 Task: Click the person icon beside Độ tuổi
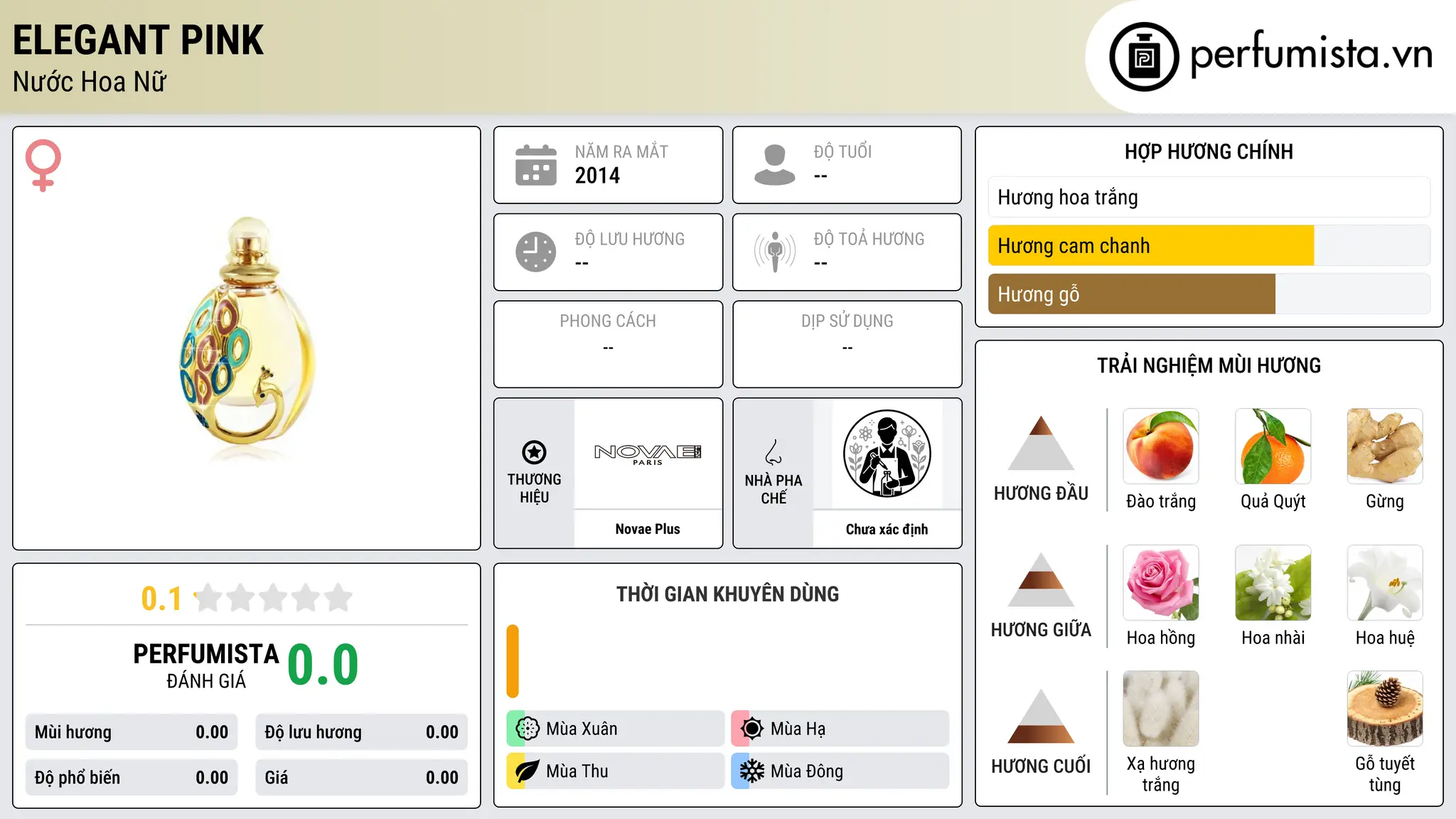click(775, 165)
